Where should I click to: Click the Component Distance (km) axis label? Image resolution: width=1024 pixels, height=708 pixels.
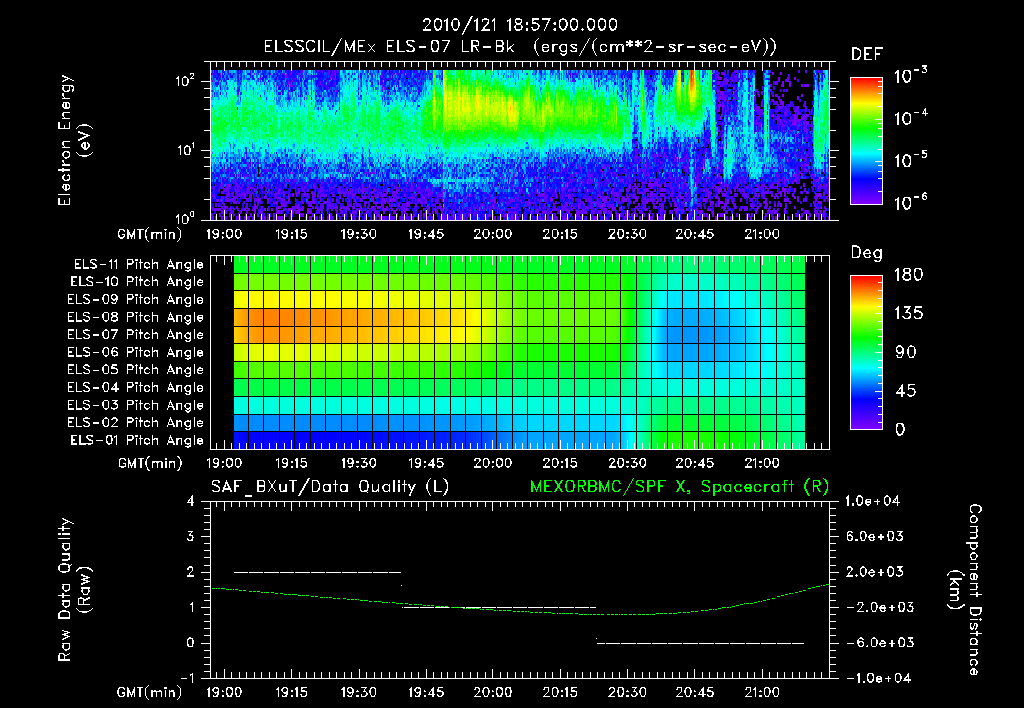pyautogui.click(x=965, y=589)
